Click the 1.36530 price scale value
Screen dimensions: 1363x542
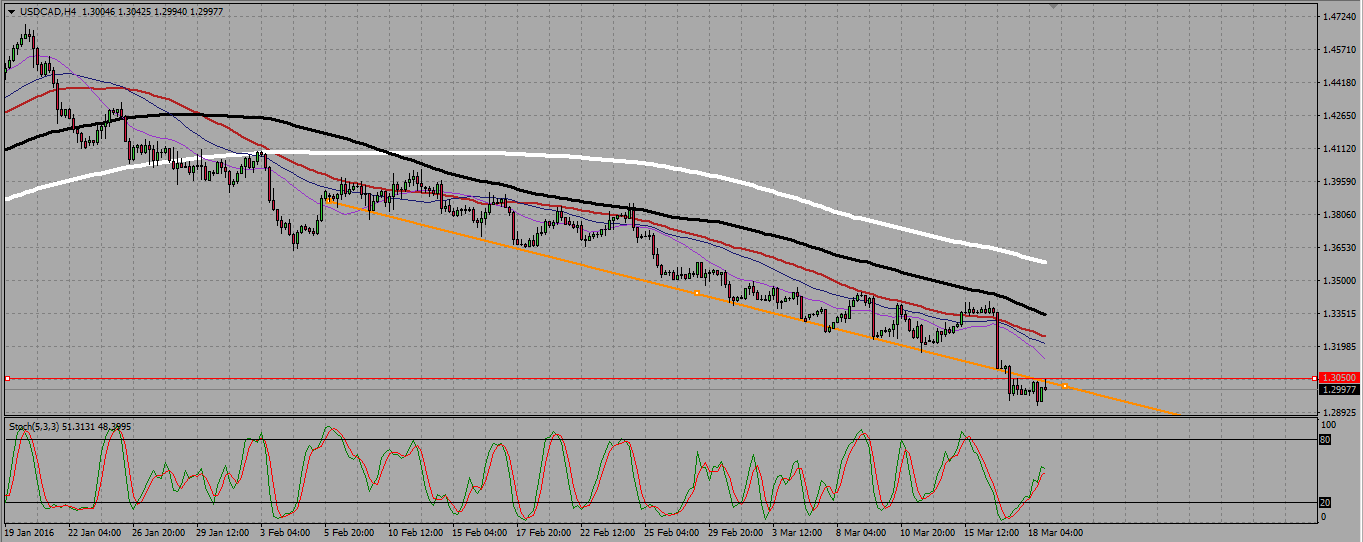(x=1339, y=248)
